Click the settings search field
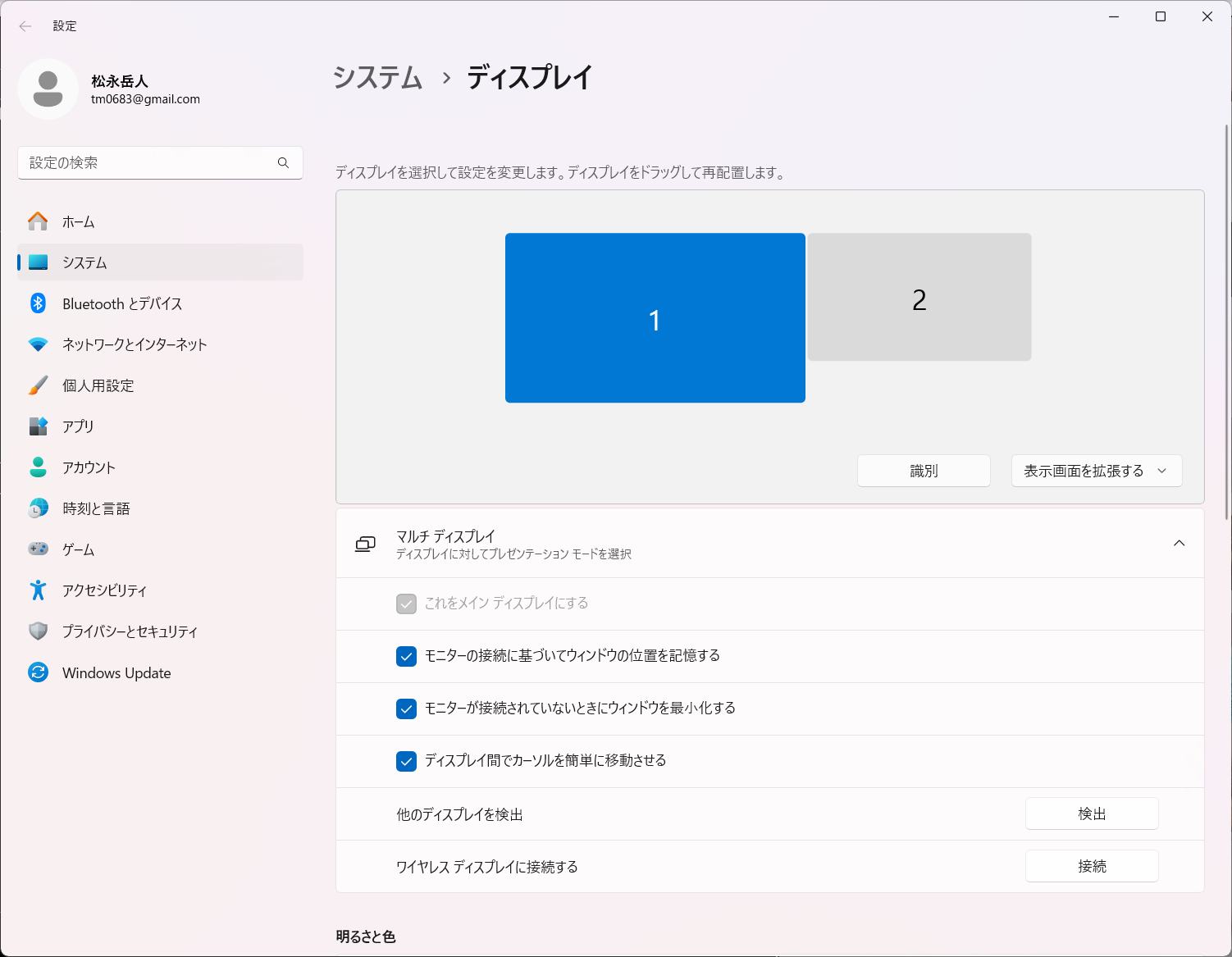This screenshot has width=1232, height=957. [x=152, y=163]
